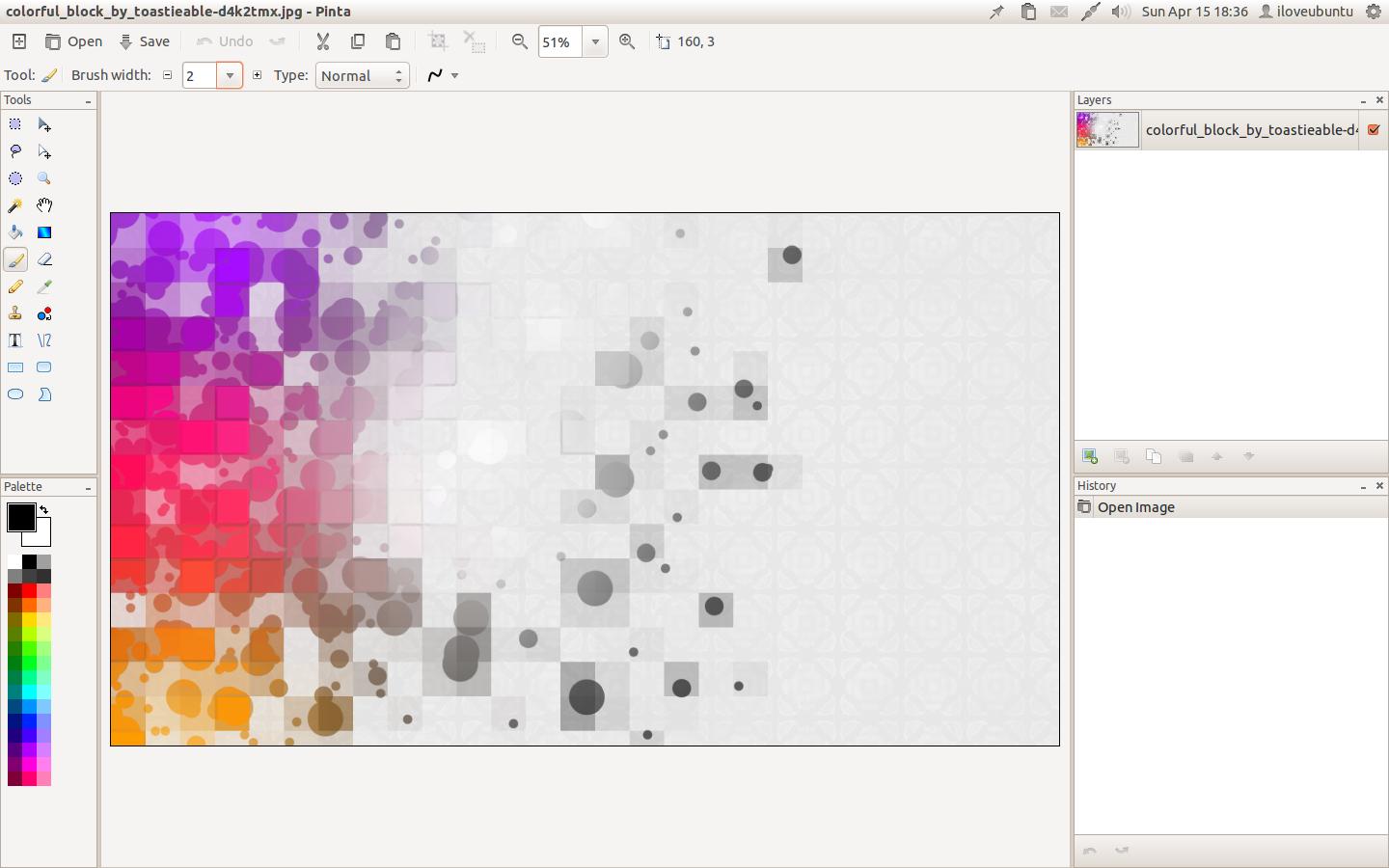Open the Type Normal combo box
The height and width of the screenshot is (868, 1389).
coord(363,75)
